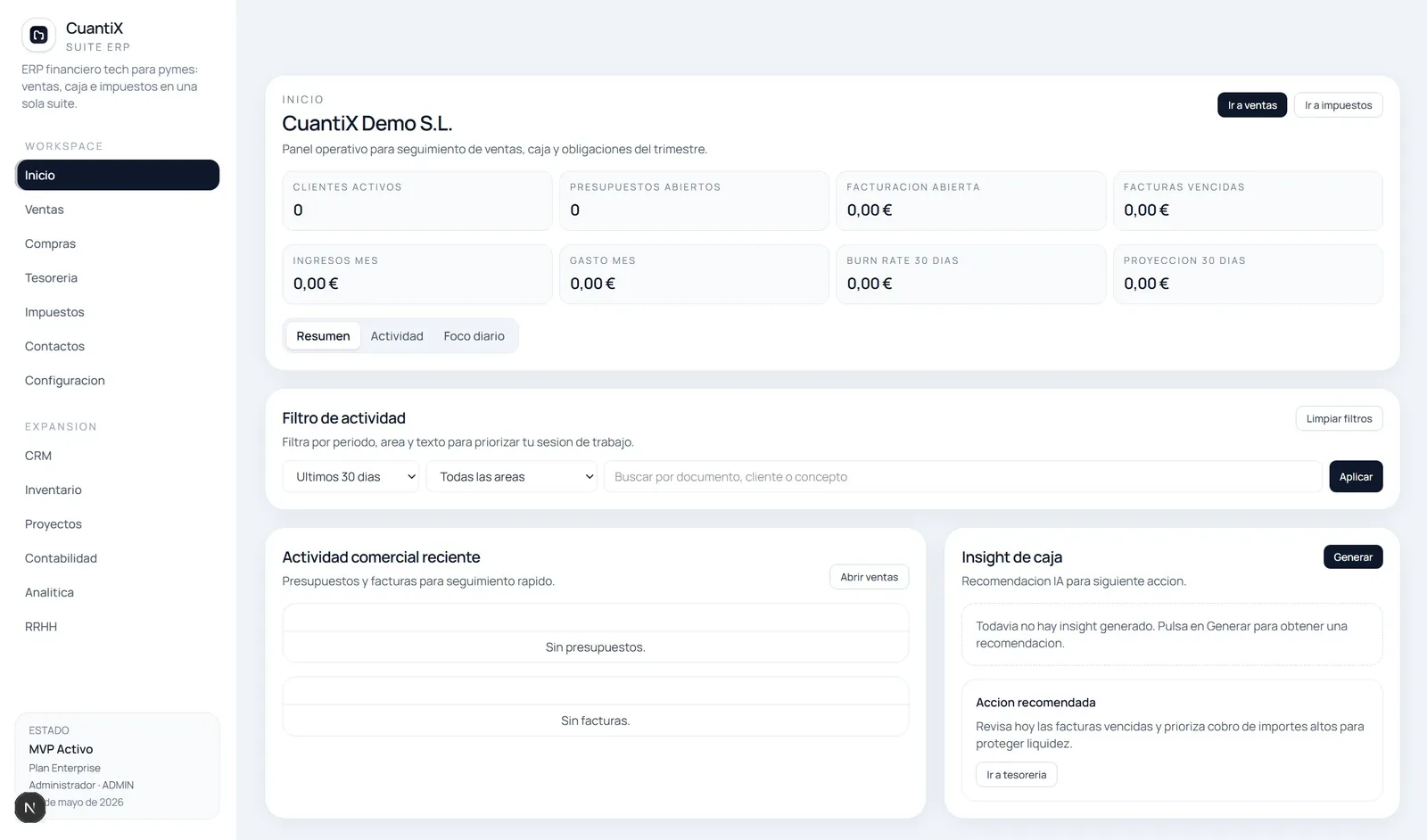Clear filters with Limpiar filtros

(1339, 419)
